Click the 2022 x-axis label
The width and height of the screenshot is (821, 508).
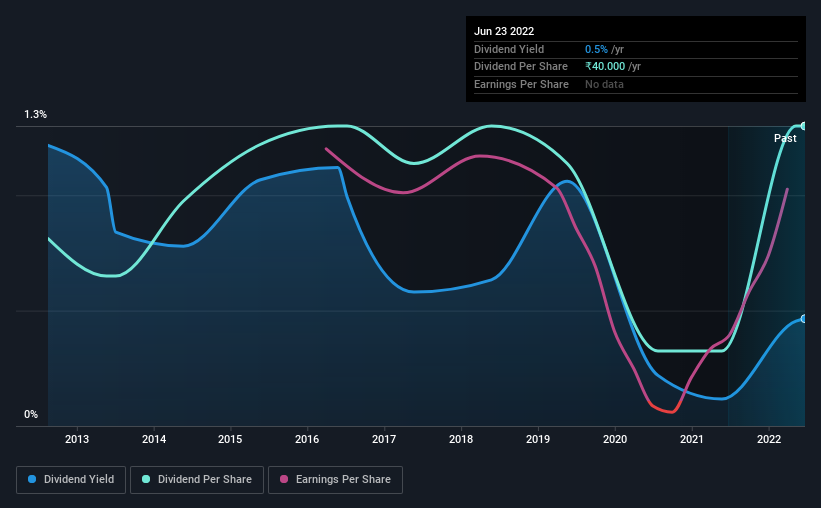coord(769,439)
